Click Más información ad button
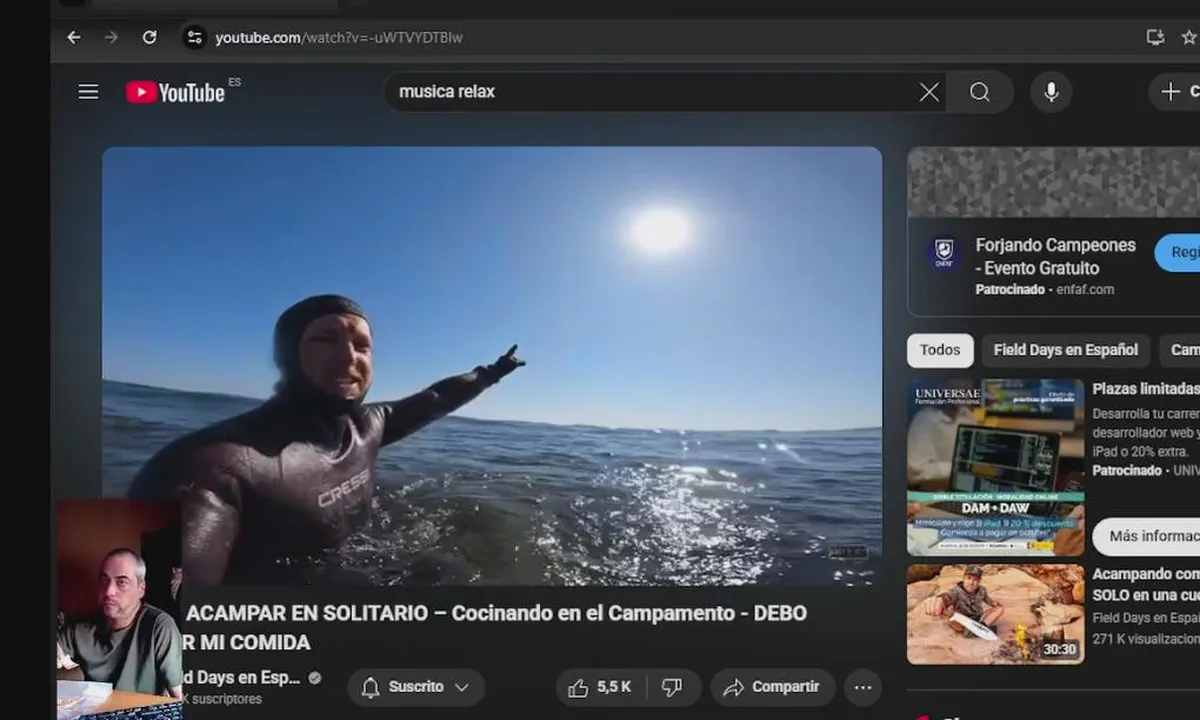 [1146, 536]
